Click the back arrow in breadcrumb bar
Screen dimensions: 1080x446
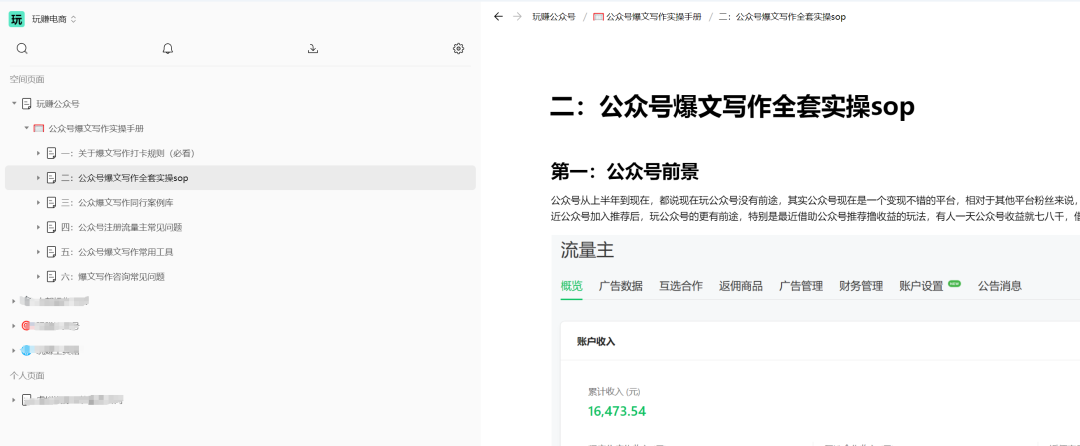[x=498, y=17]
